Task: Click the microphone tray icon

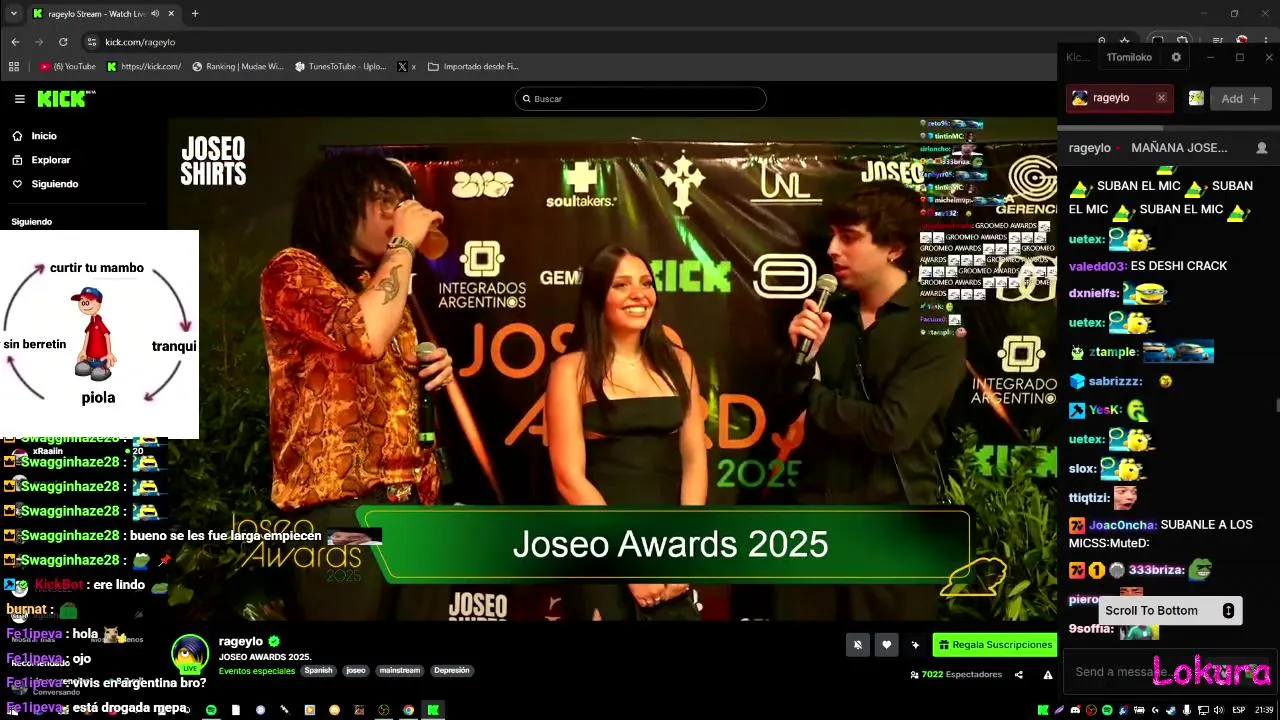Action: click(1187, 710)
